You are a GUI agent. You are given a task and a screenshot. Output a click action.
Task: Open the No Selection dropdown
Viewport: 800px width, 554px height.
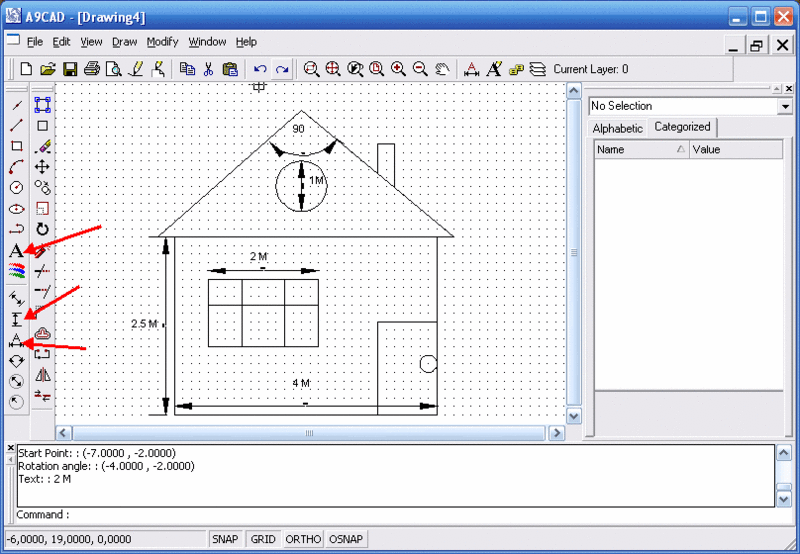(x=785, y=106)
